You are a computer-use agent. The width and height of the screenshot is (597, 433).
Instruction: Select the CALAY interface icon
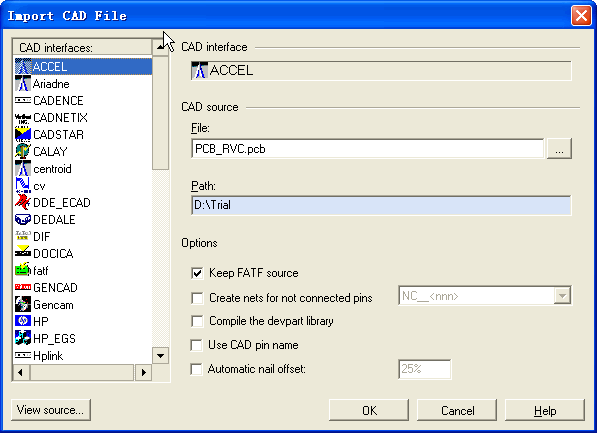(23, 152)
